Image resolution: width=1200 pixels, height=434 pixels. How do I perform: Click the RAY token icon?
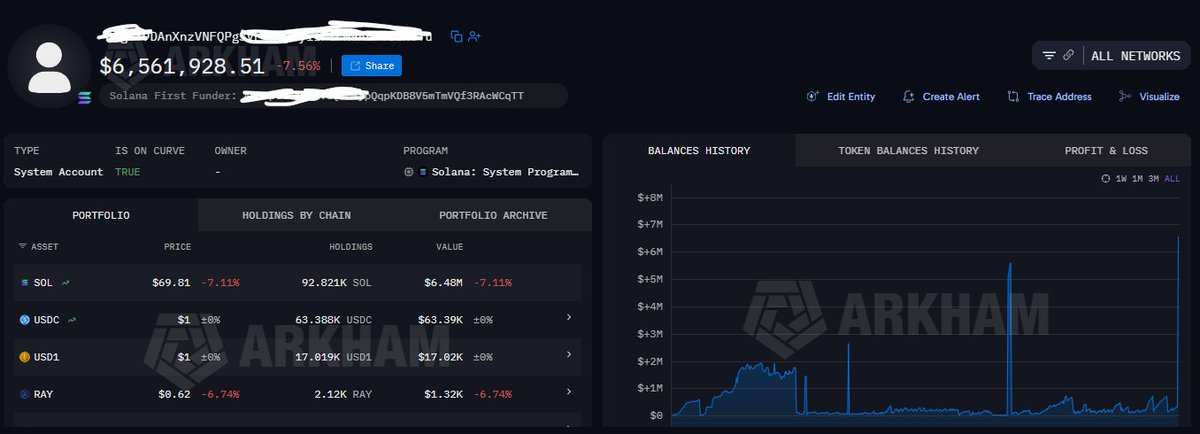[25, 394]
